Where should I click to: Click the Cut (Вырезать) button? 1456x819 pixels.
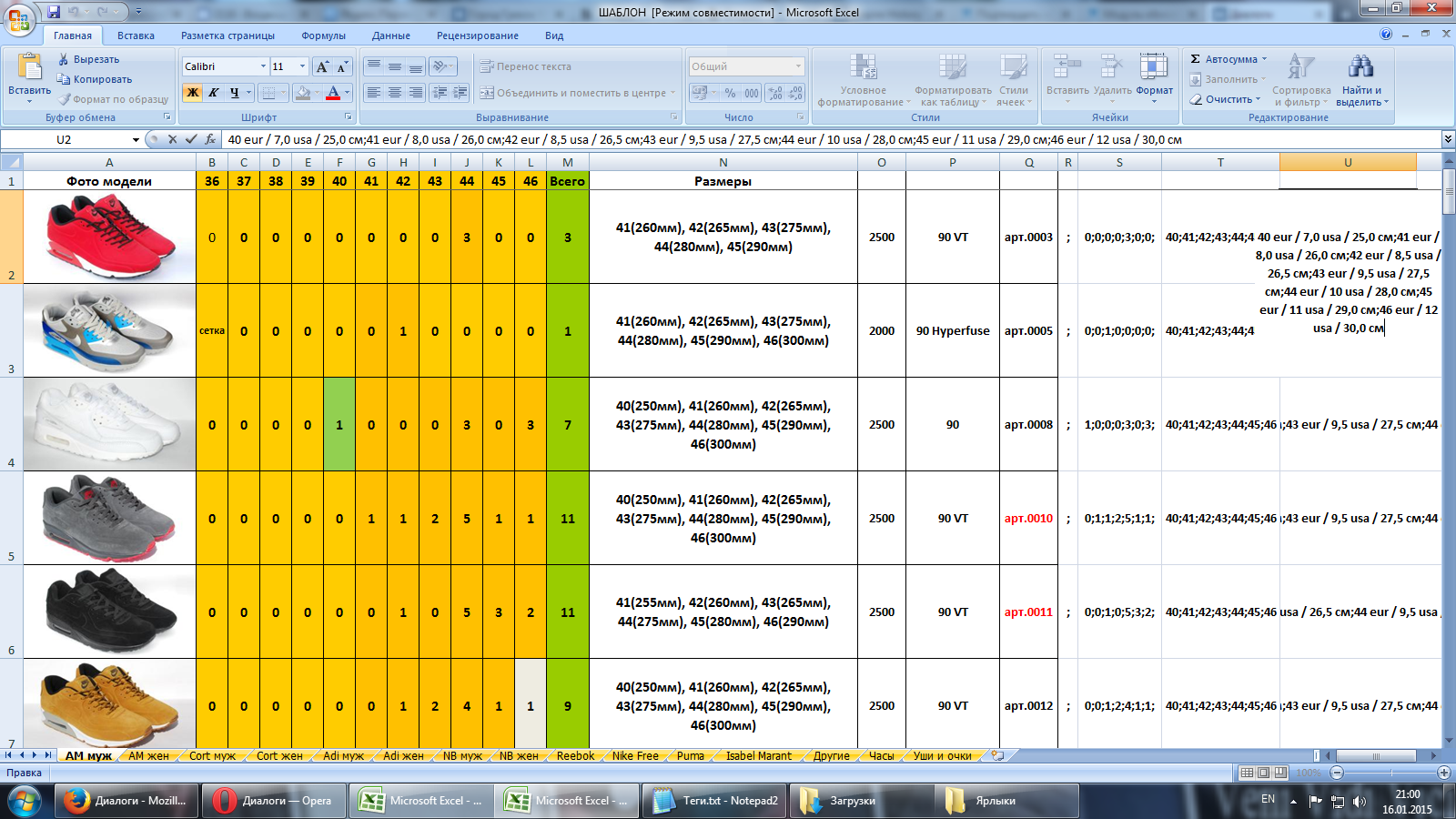pyautogui.click(x=89, y=59)
